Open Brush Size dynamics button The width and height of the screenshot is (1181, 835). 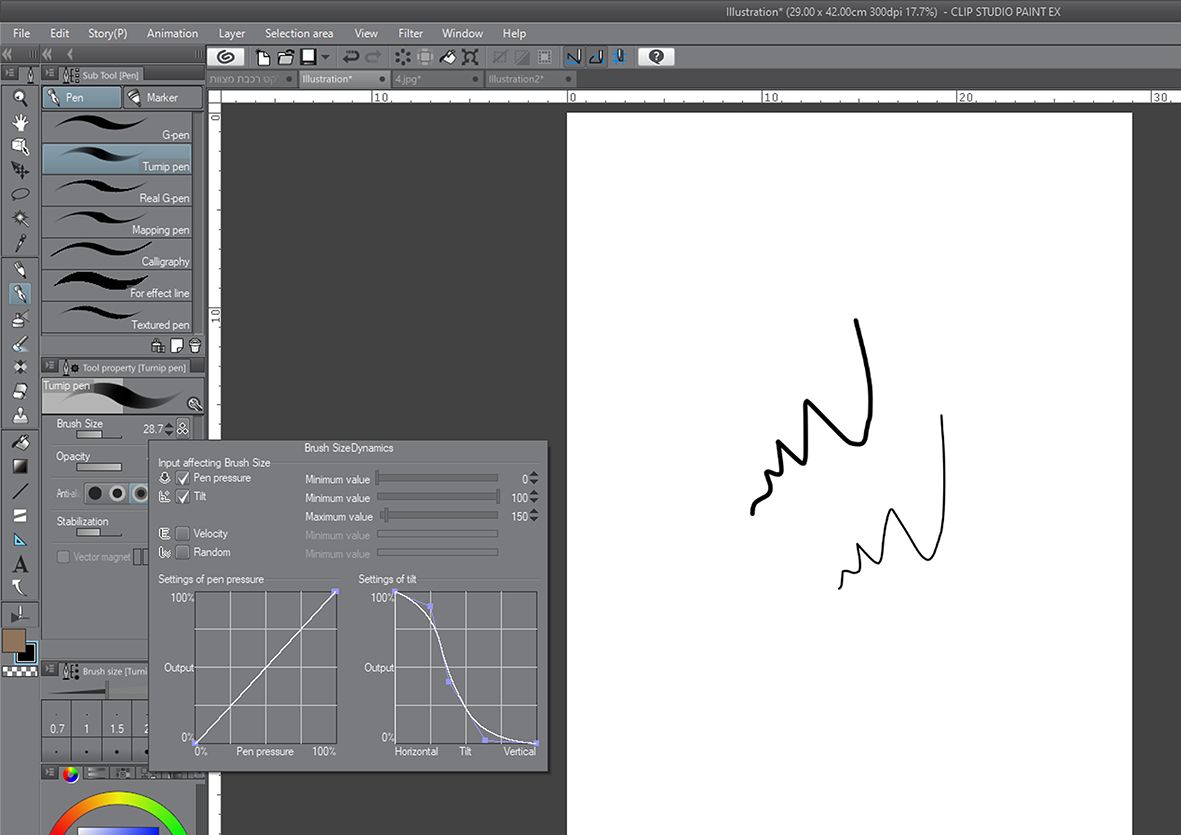[x=182, y=428]
